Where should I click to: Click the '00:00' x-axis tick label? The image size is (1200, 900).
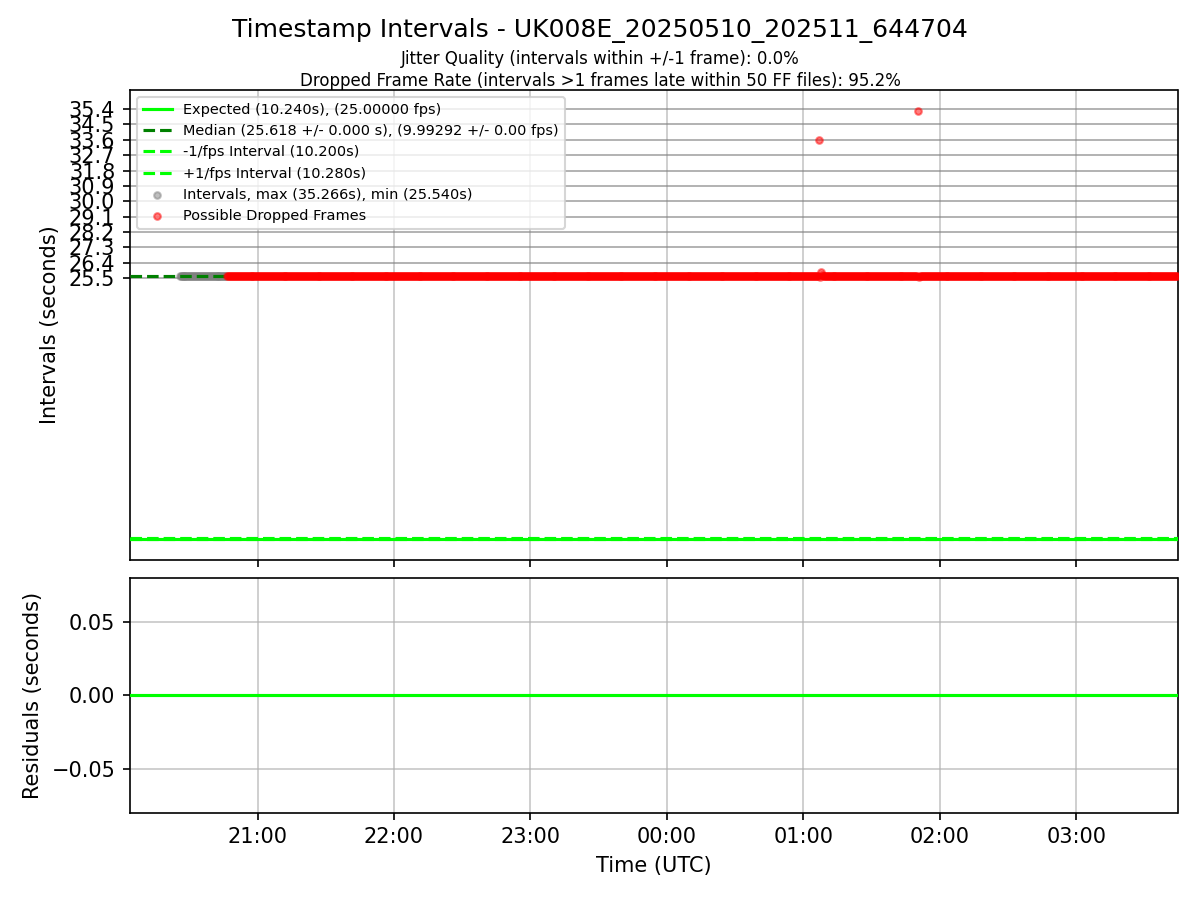point(667,835)
